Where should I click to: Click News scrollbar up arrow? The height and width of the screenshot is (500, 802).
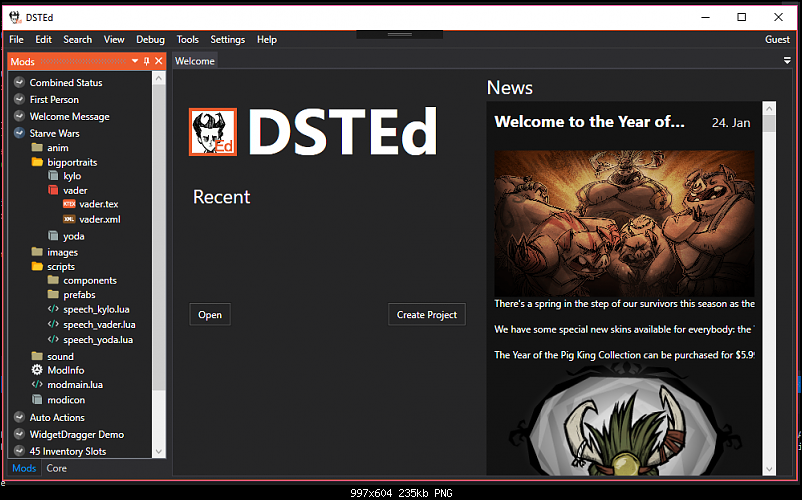click(x=769, y=108)
